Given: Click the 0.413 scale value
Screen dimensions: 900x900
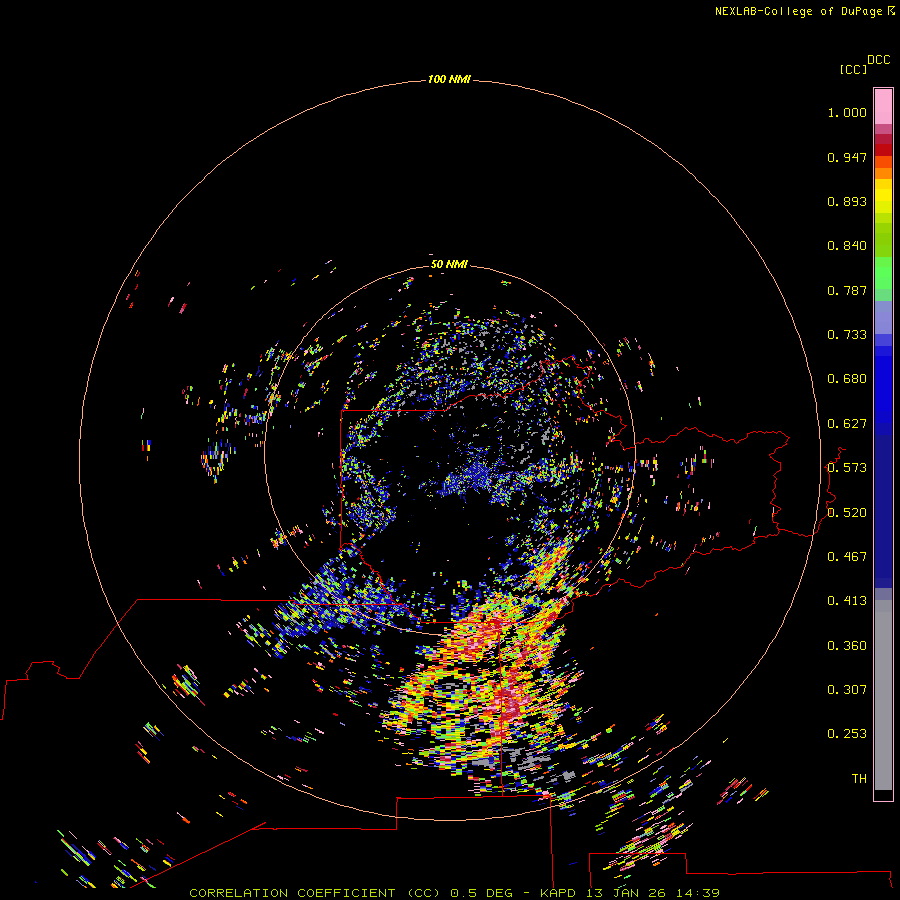Looking at the screenshot, I should click(847, 601).
